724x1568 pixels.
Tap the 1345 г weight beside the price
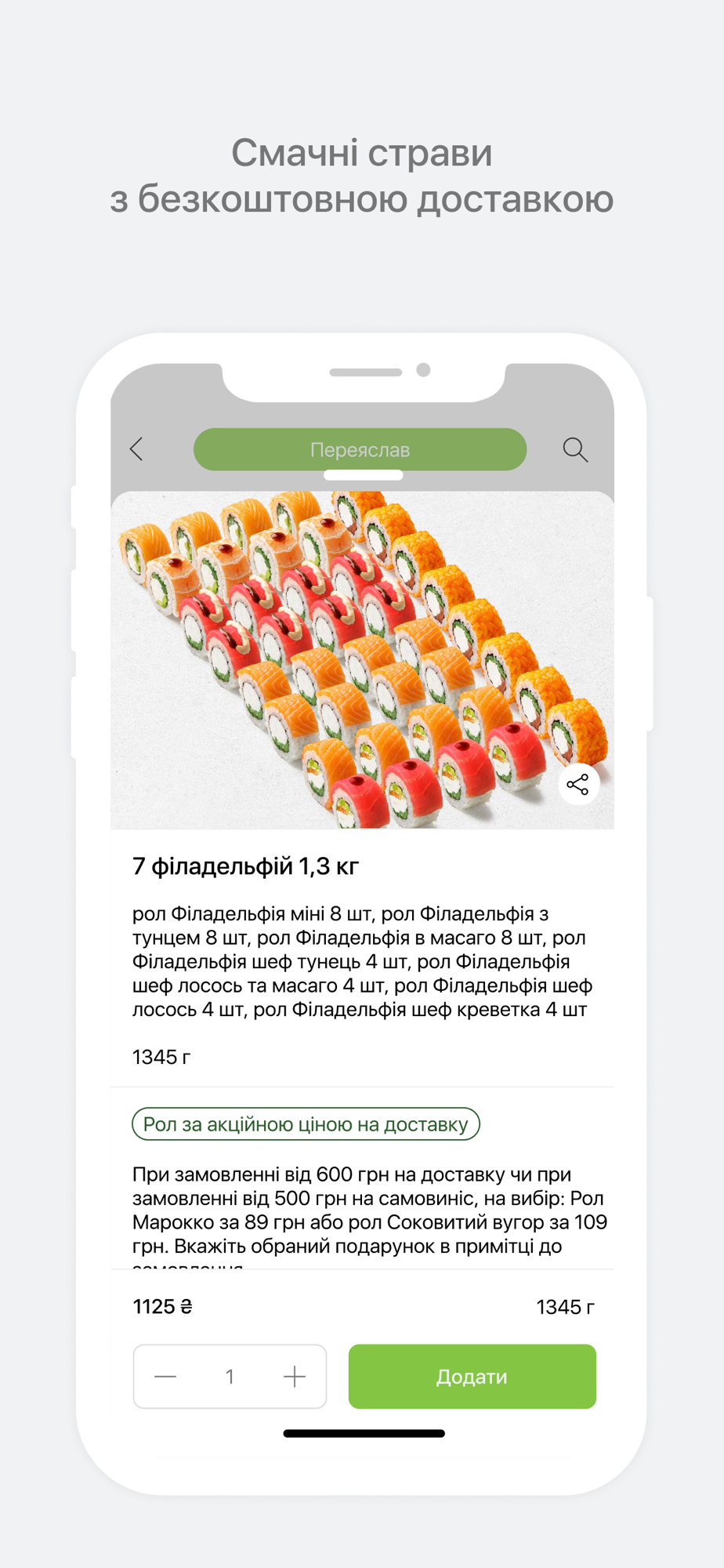565,1307
